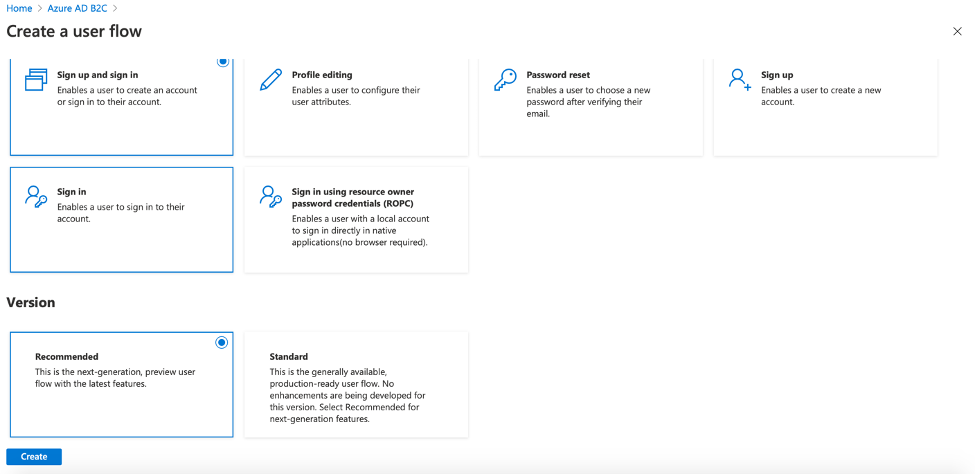Image resolution: width=977 pixels, height=474 pixels.
Task: Click the Sign in person-key icon
Action: (x=36, y=196)
